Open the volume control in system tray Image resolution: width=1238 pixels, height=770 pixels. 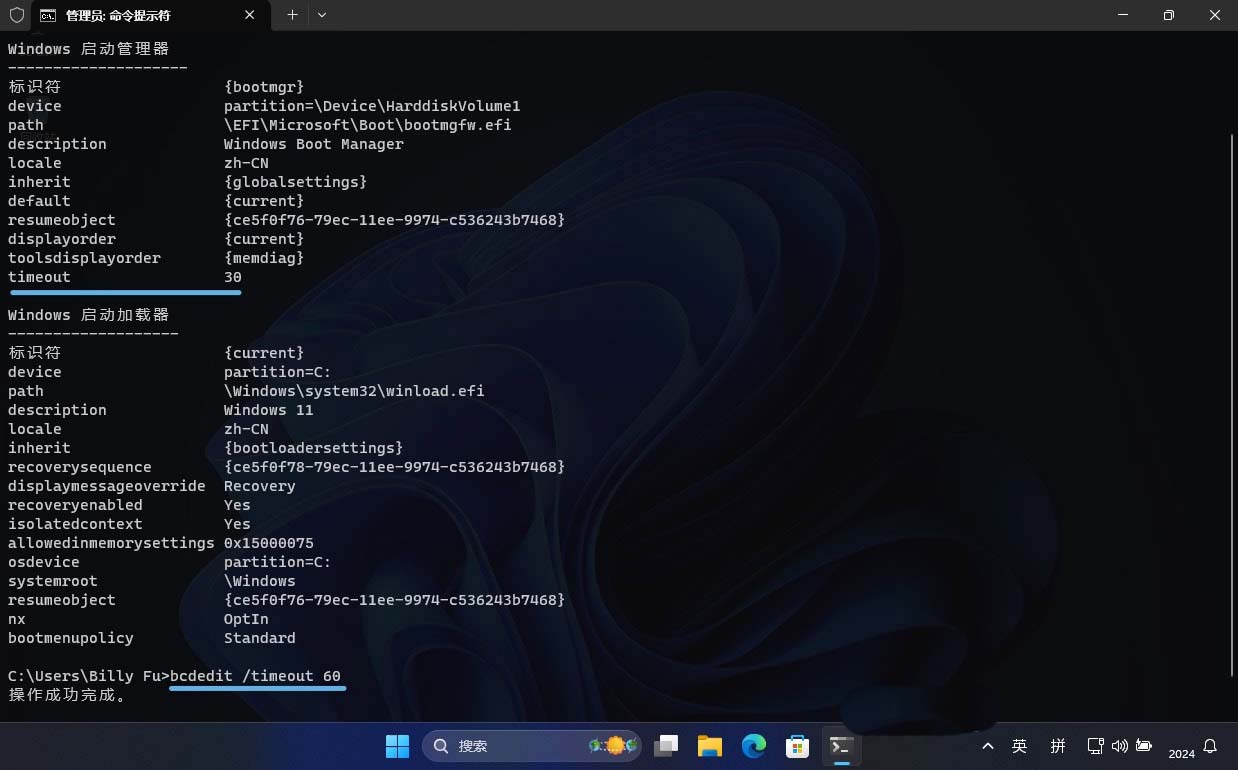tap(1119, 746)
